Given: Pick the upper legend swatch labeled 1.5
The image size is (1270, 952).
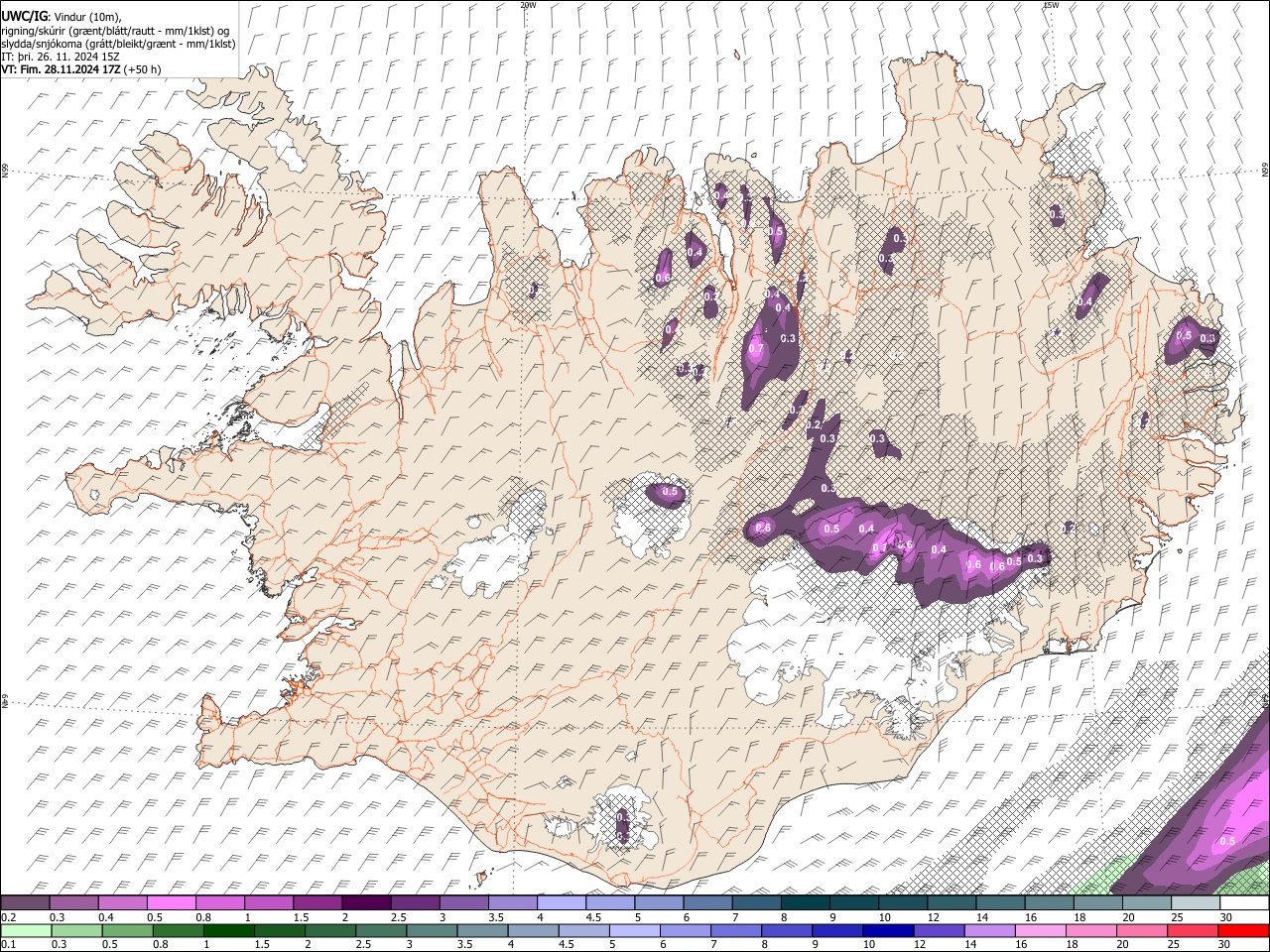Looking at the screenshot, I should click(x=317, y=902).
